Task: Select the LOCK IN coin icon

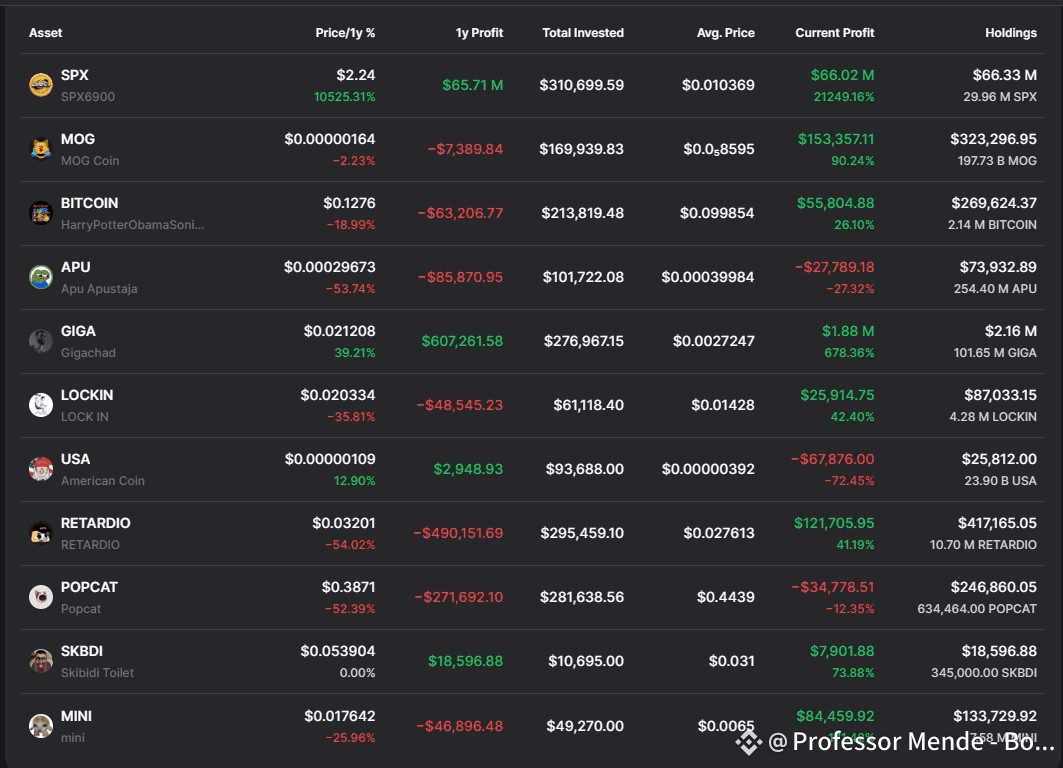Action: point(40,405)
